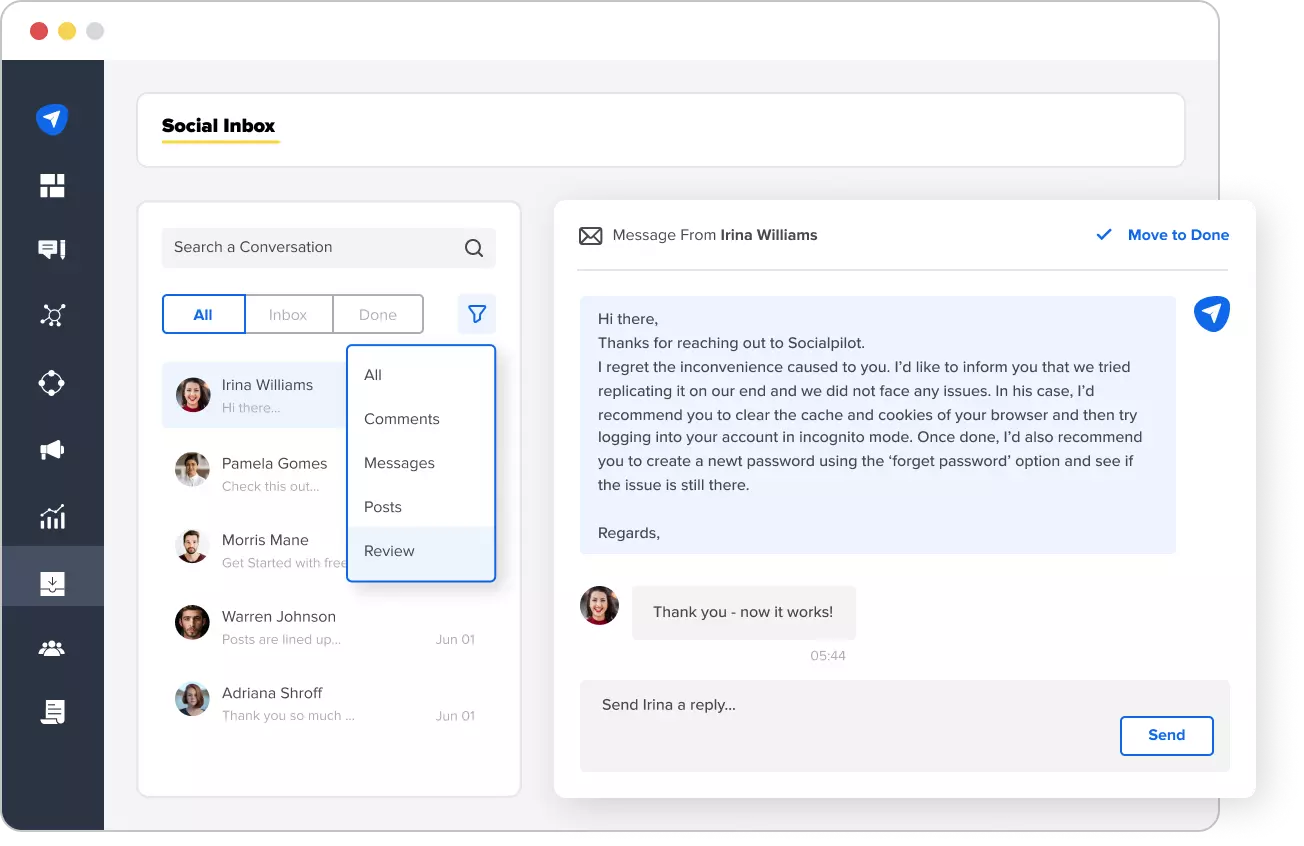Open the analytics chart icon in sidebar
Image resolution: width=1304 pixels, height=846 pixels.
(51, 516)
